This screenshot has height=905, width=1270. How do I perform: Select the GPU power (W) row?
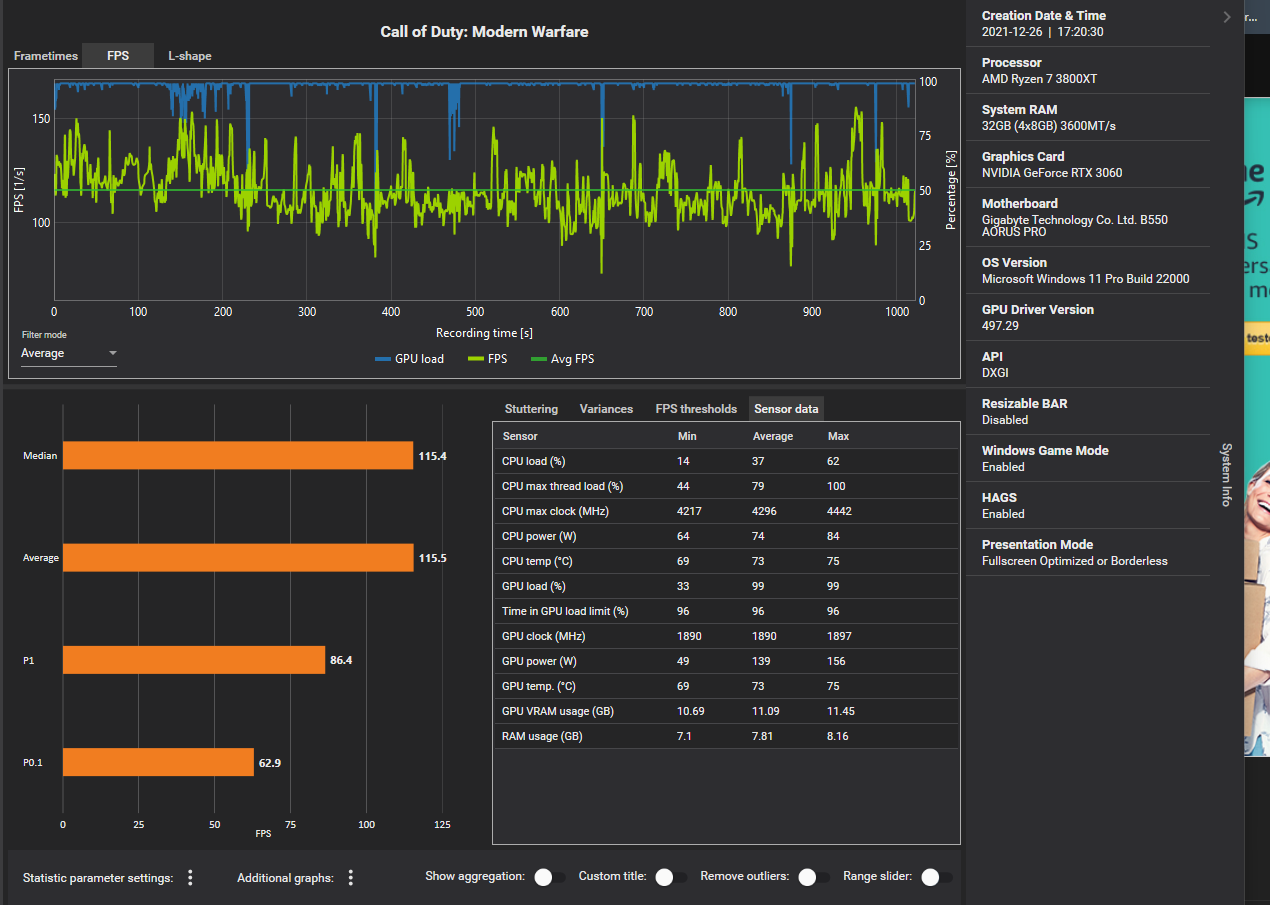[x=726, y=661]
